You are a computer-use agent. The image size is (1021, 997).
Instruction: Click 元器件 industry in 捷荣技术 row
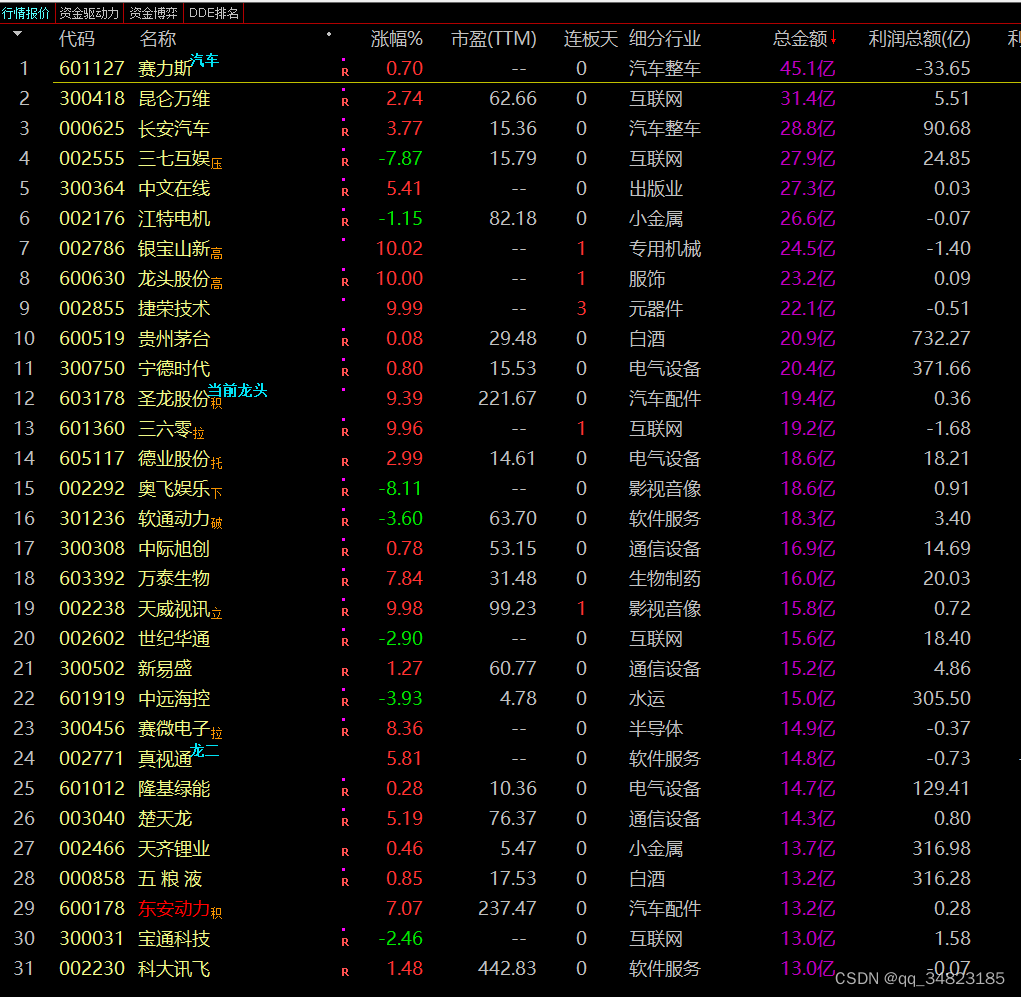point(656,309)
